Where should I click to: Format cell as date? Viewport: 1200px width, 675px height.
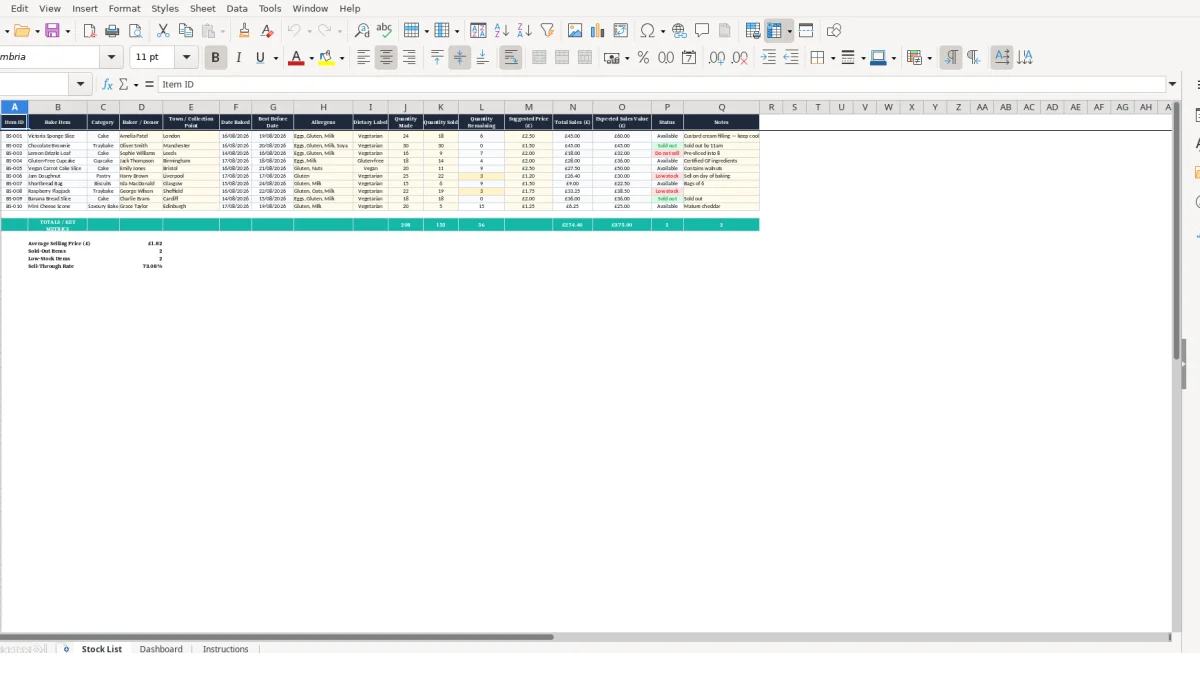coord(689,58)
